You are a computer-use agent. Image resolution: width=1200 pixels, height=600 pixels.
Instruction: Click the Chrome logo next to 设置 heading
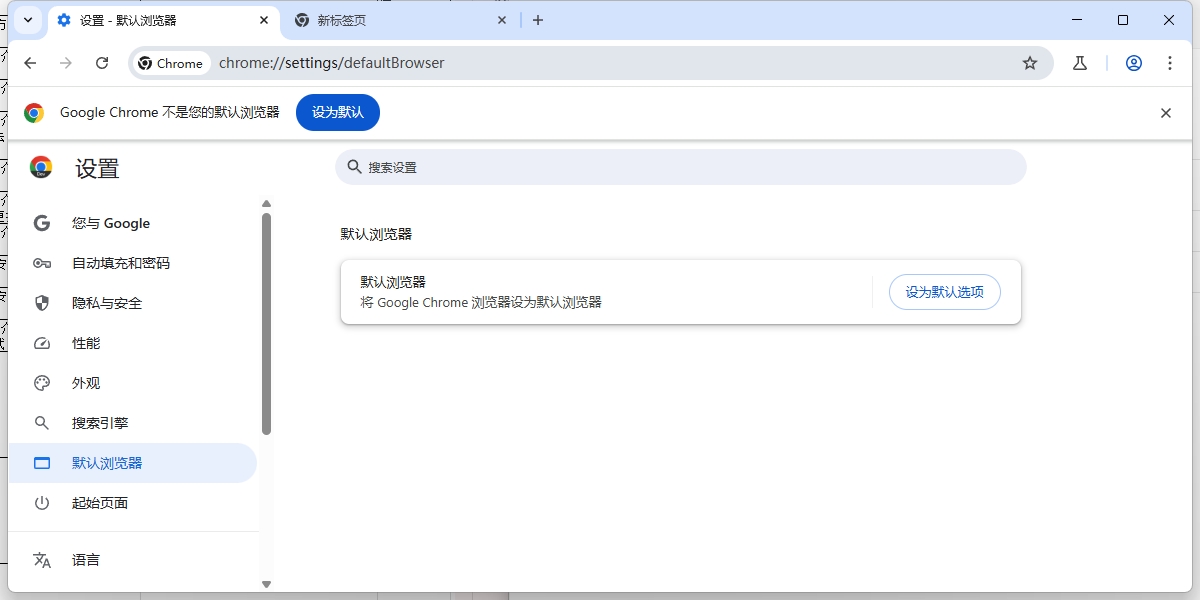tap(41, 168)
